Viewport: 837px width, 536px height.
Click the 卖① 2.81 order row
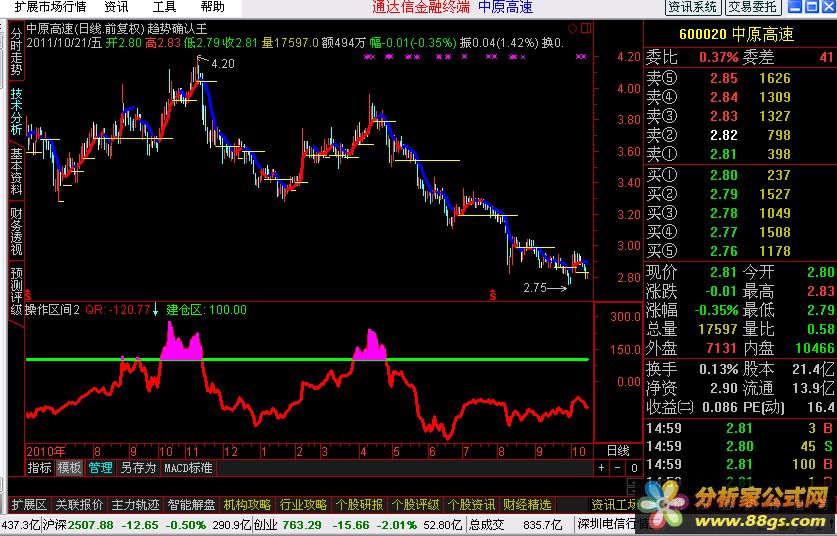740,154
